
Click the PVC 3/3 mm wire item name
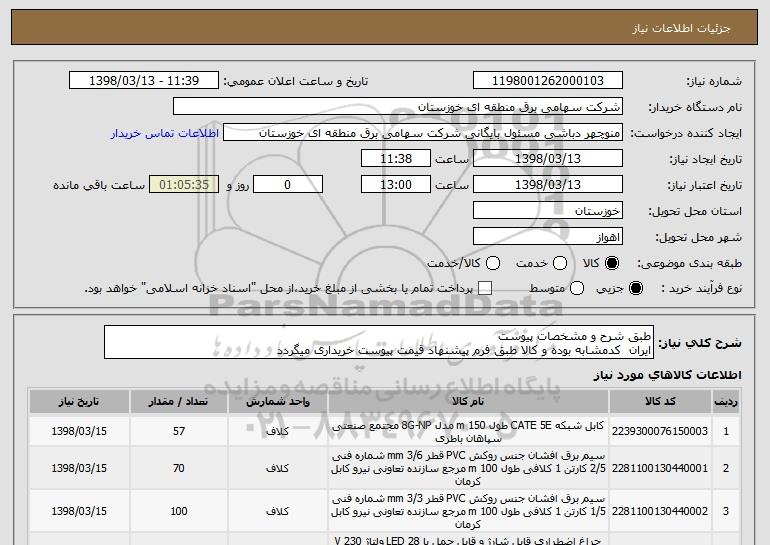468,512
